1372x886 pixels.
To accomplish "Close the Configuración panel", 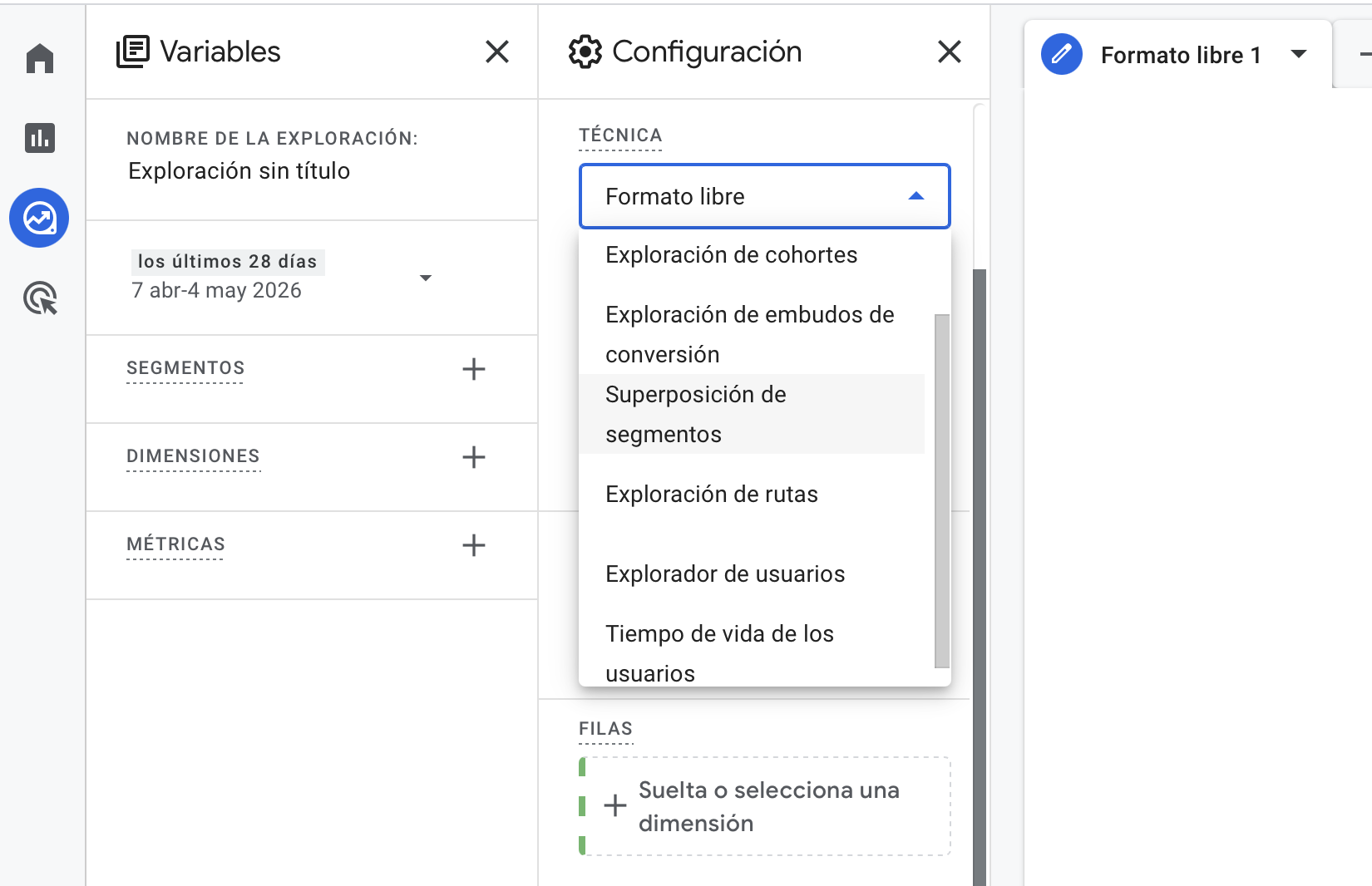I will pyautogui.click(x=950, y=52).
